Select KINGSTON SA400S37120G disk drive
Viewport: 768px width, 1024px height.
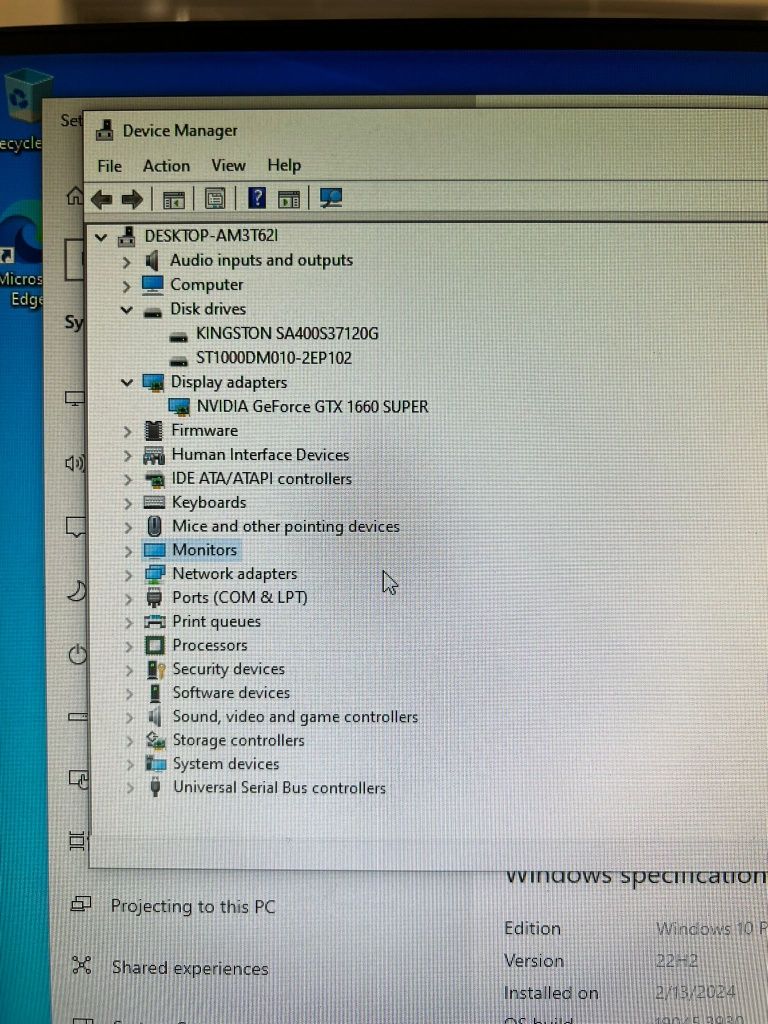pos(287,334)
